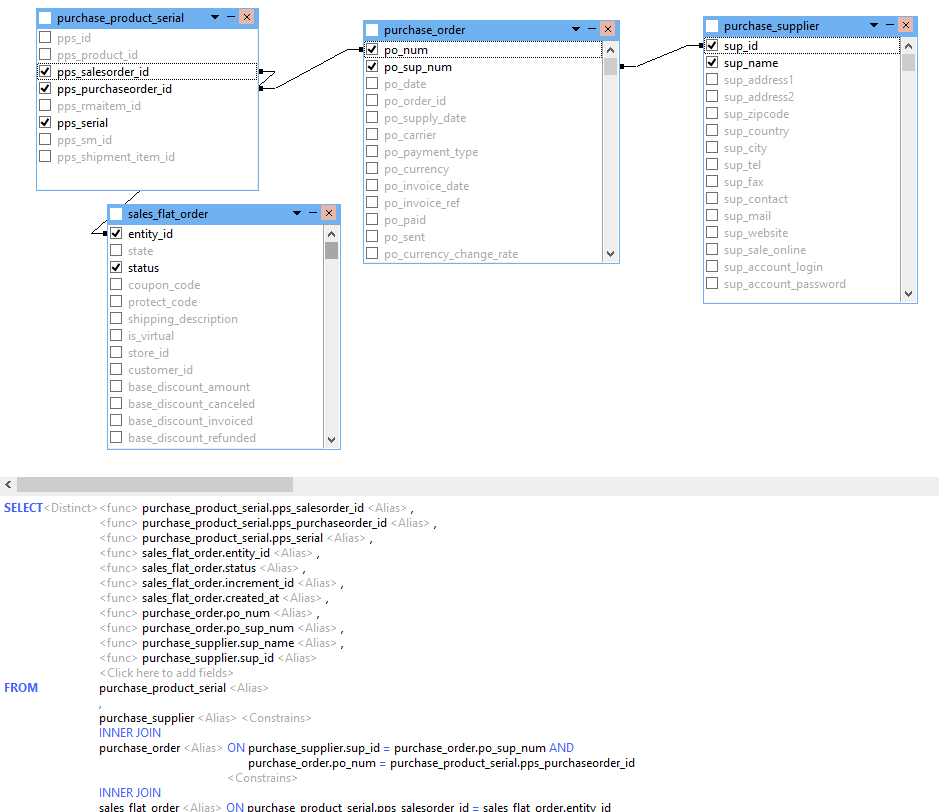
Task: Toggle select-all checkbox in purchase_order header
Action: click(x=372, y=30)
